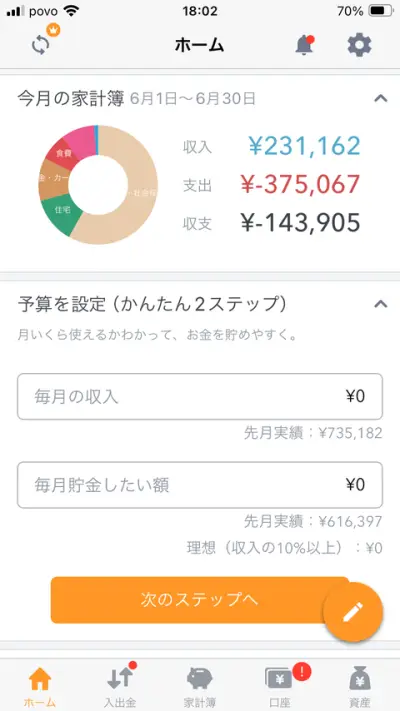This screenshot has width=400, height=711.
Task: Click the 毎月の収入 input field
Action: click(200, 397)
